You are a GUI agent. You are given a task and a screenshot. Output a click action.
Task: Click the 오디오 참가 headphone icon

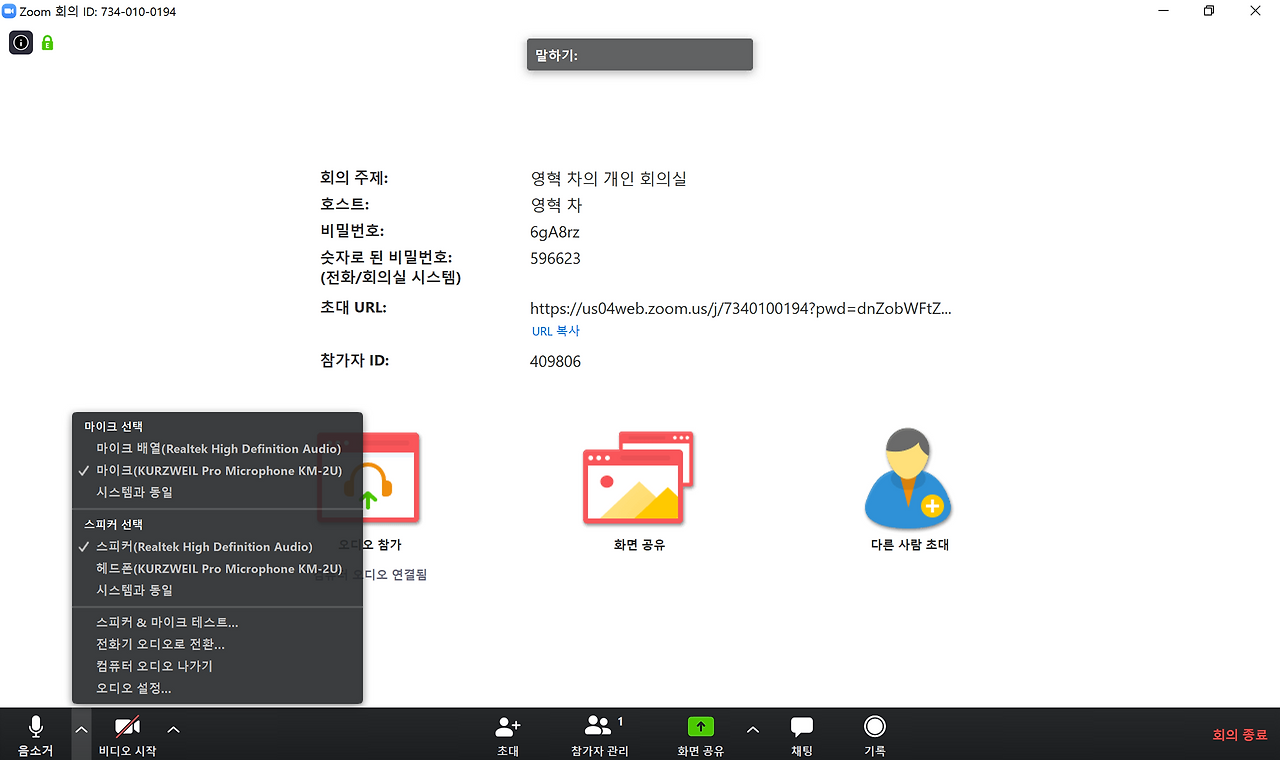369,478
